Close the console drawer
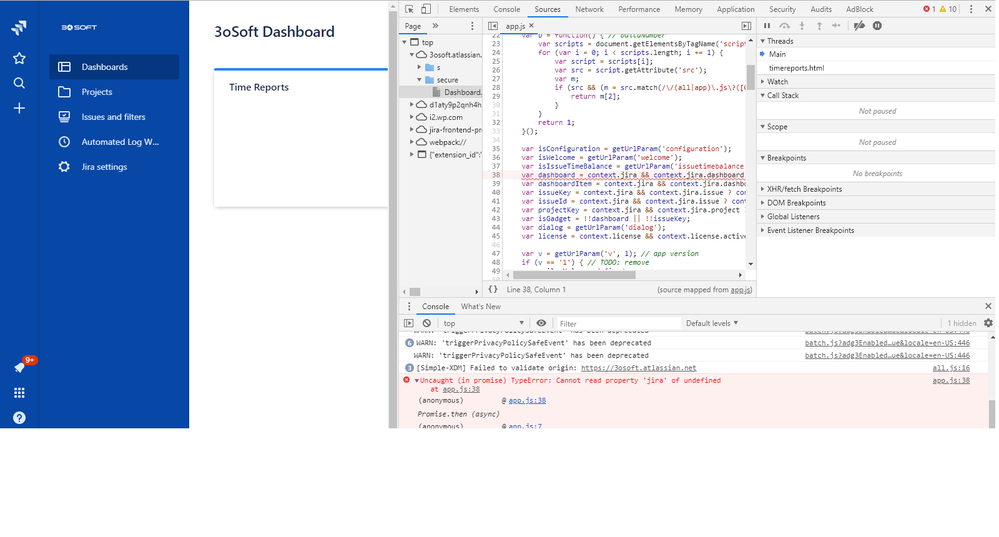The height and width of the screenshot is (537, 999). point(988,306)
